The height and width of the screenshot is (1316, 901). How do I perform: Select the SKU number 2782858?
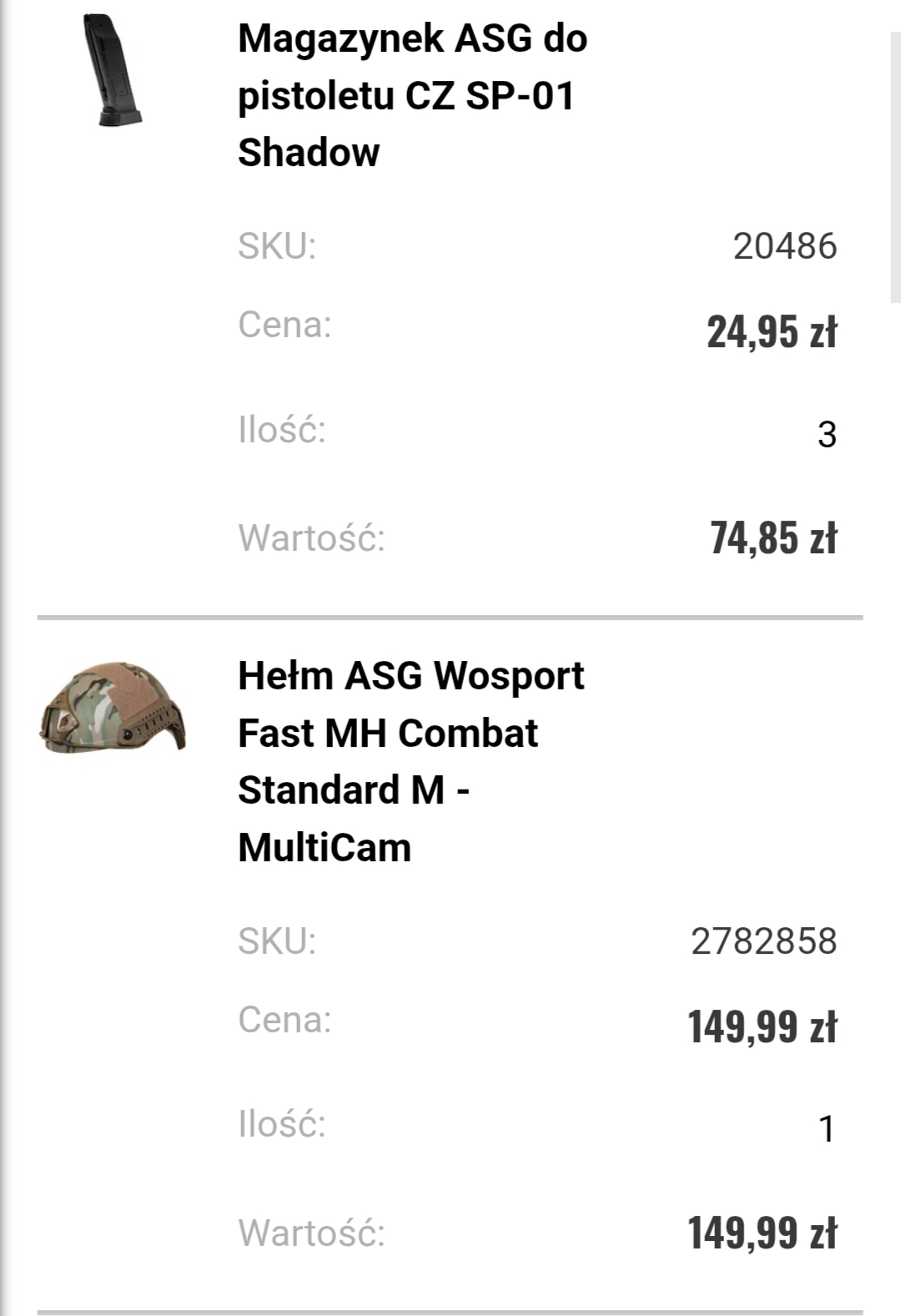763,941
